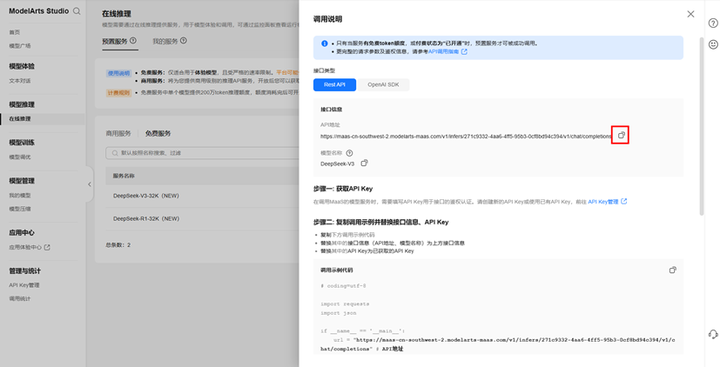
Task: Open 调用统计 in sidebar
Action: (20, 299)
